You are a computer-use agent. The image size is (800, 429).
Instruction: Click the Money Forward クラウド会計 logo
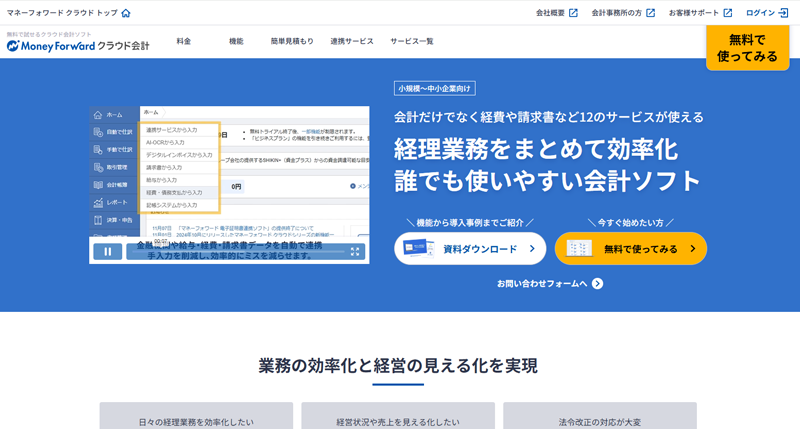pyautogui.click(x=78, y=45)
